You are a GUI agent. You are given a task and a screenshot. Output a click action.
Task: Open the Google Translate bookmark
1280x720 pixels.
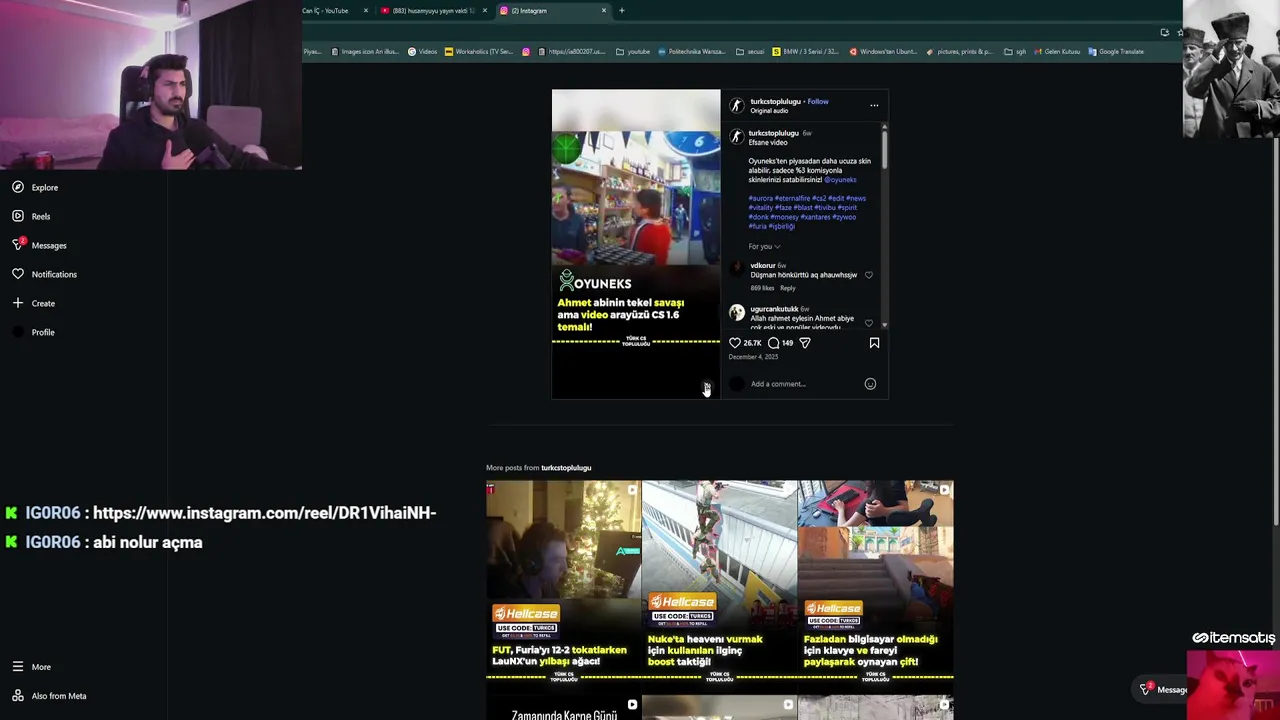[1116, 52]
